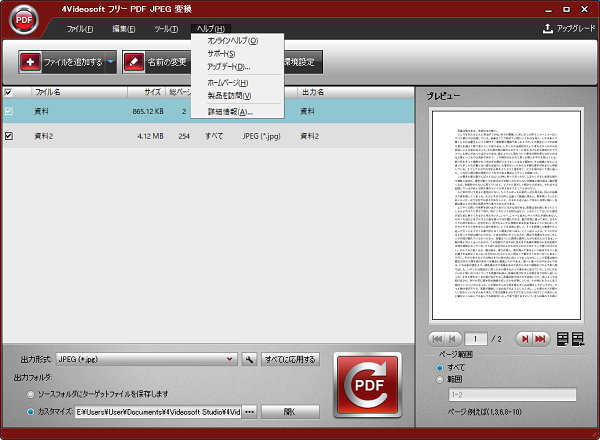
Task: Open output format settings wrench icon
Action: (249, 359)
